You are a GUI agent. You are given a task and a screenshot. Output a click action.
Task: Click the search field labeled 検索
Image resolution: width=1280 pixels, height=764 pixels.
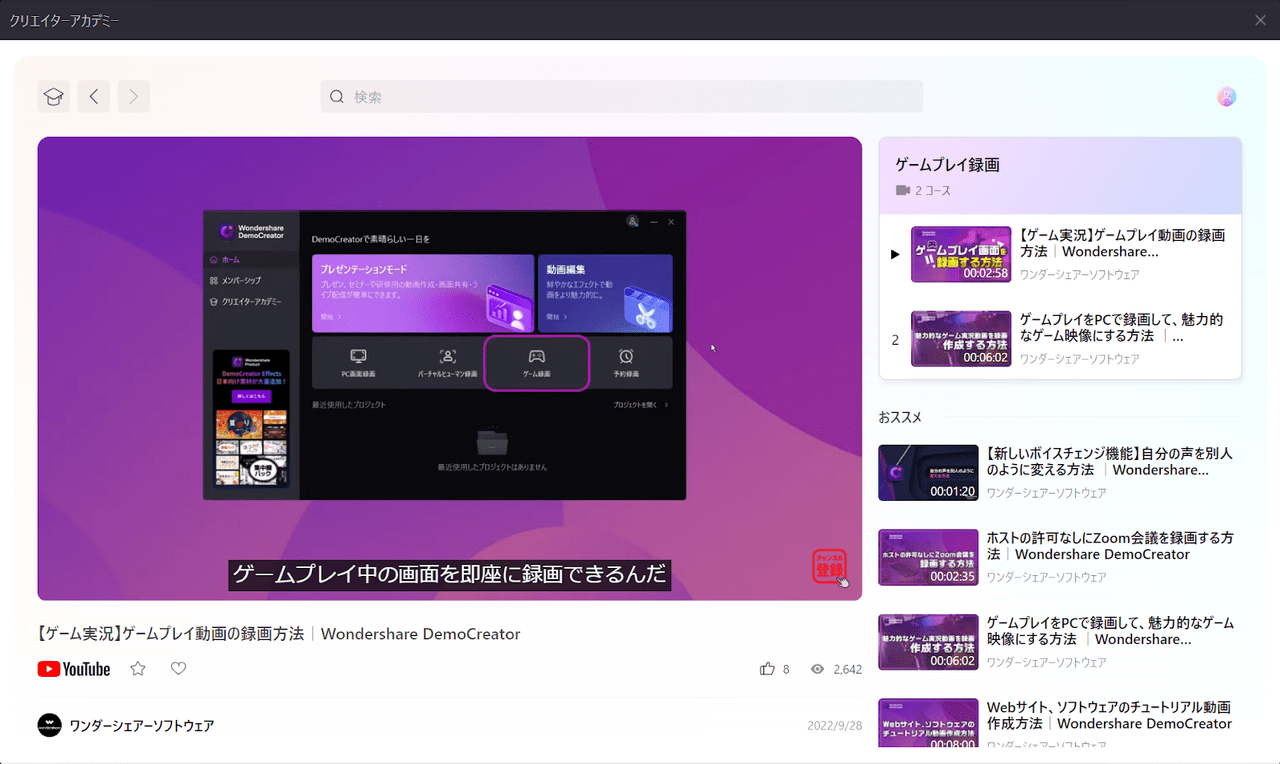click(621, 97)
